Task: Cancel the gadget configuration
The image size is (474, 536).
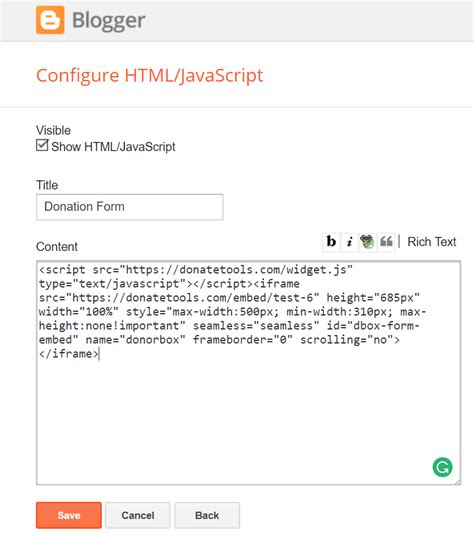Action: [138, 515]
